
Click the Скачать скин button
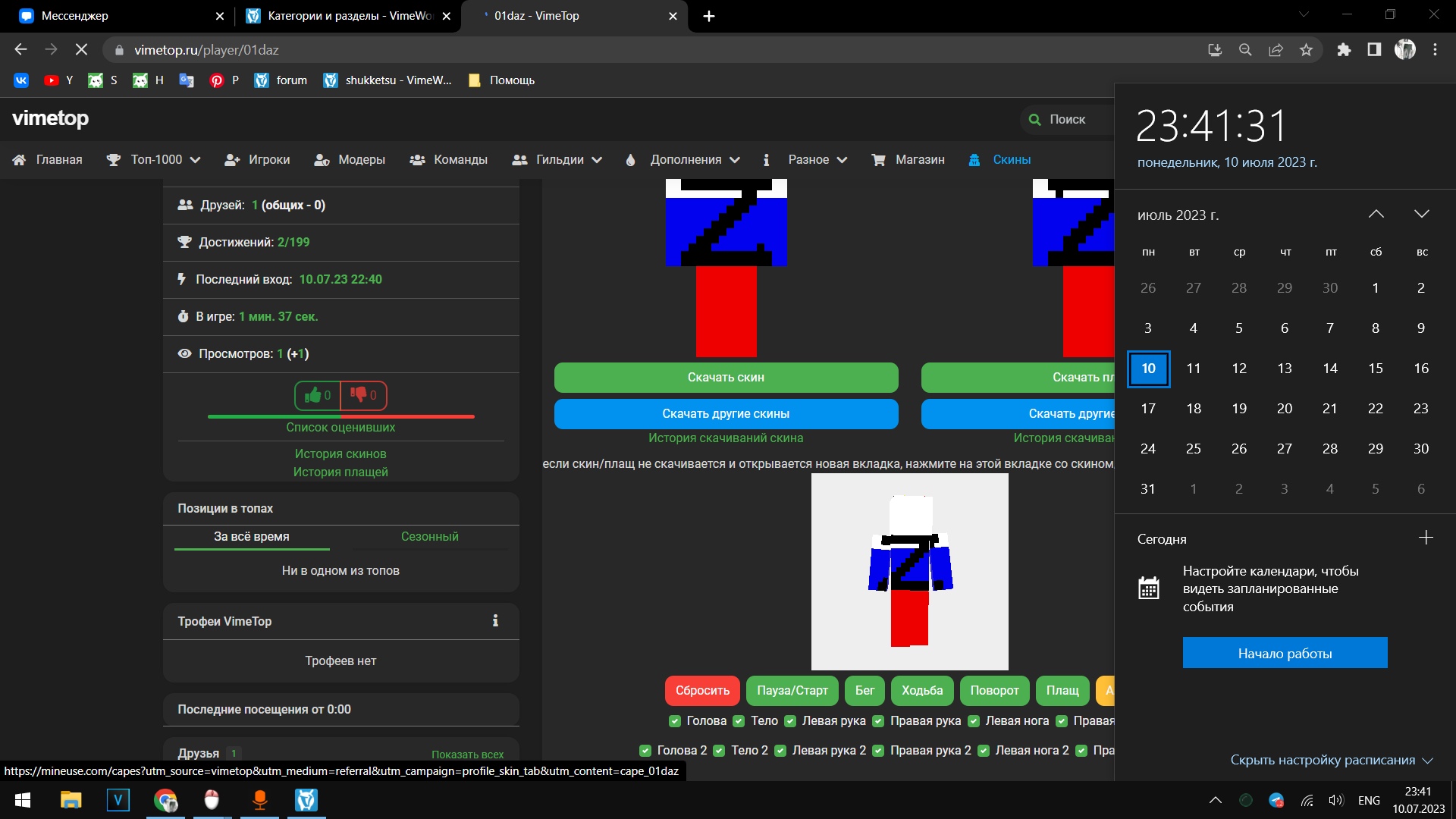click(726, 378)
